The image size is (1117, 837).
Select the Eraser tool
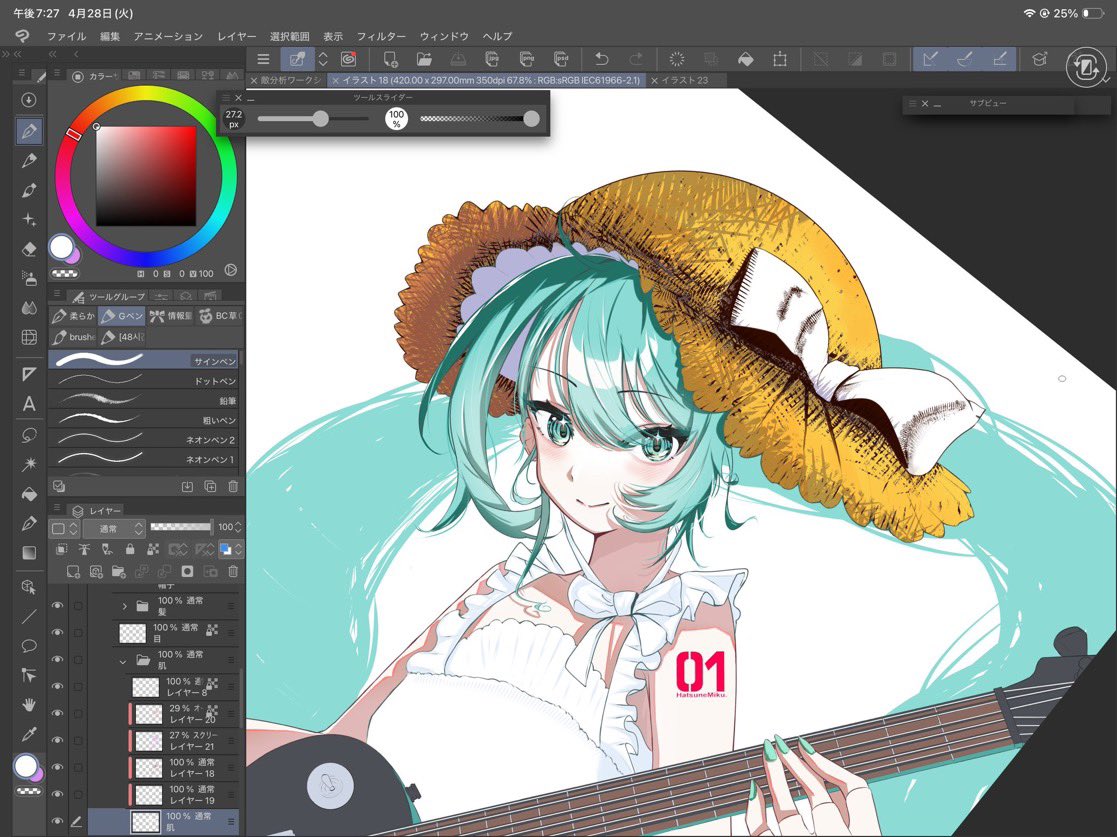point(29,249)
